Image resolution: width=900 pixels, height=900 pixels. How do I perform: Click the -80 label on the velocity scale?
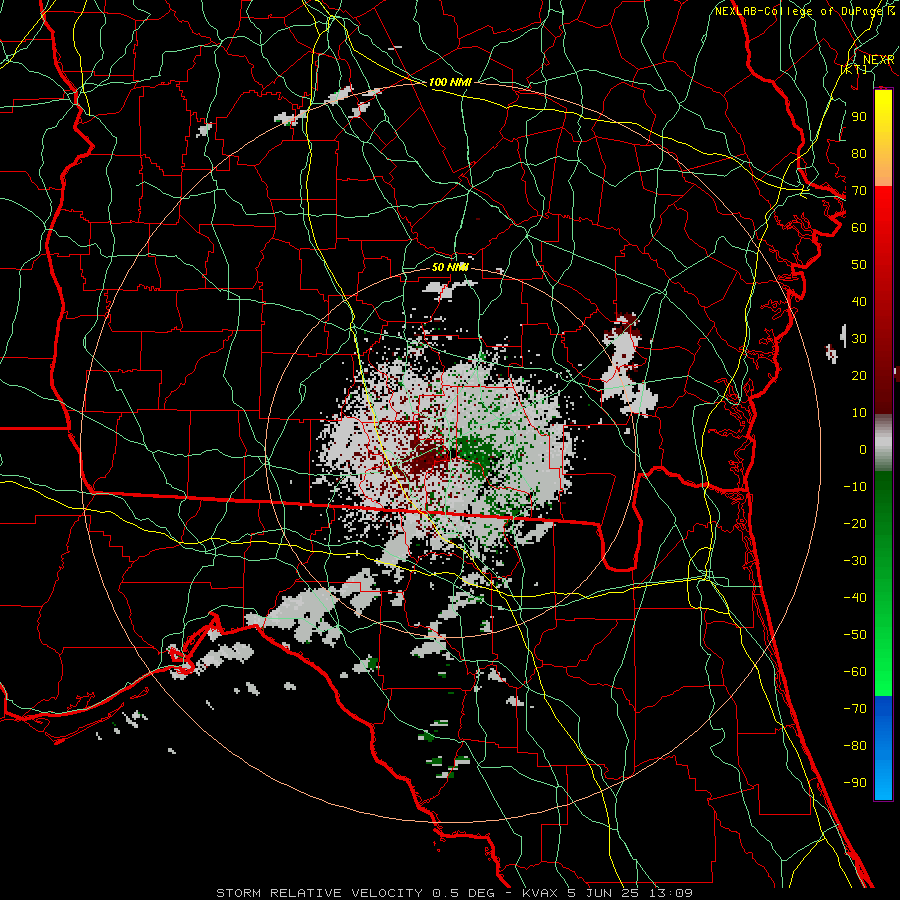tap(855, 746)
